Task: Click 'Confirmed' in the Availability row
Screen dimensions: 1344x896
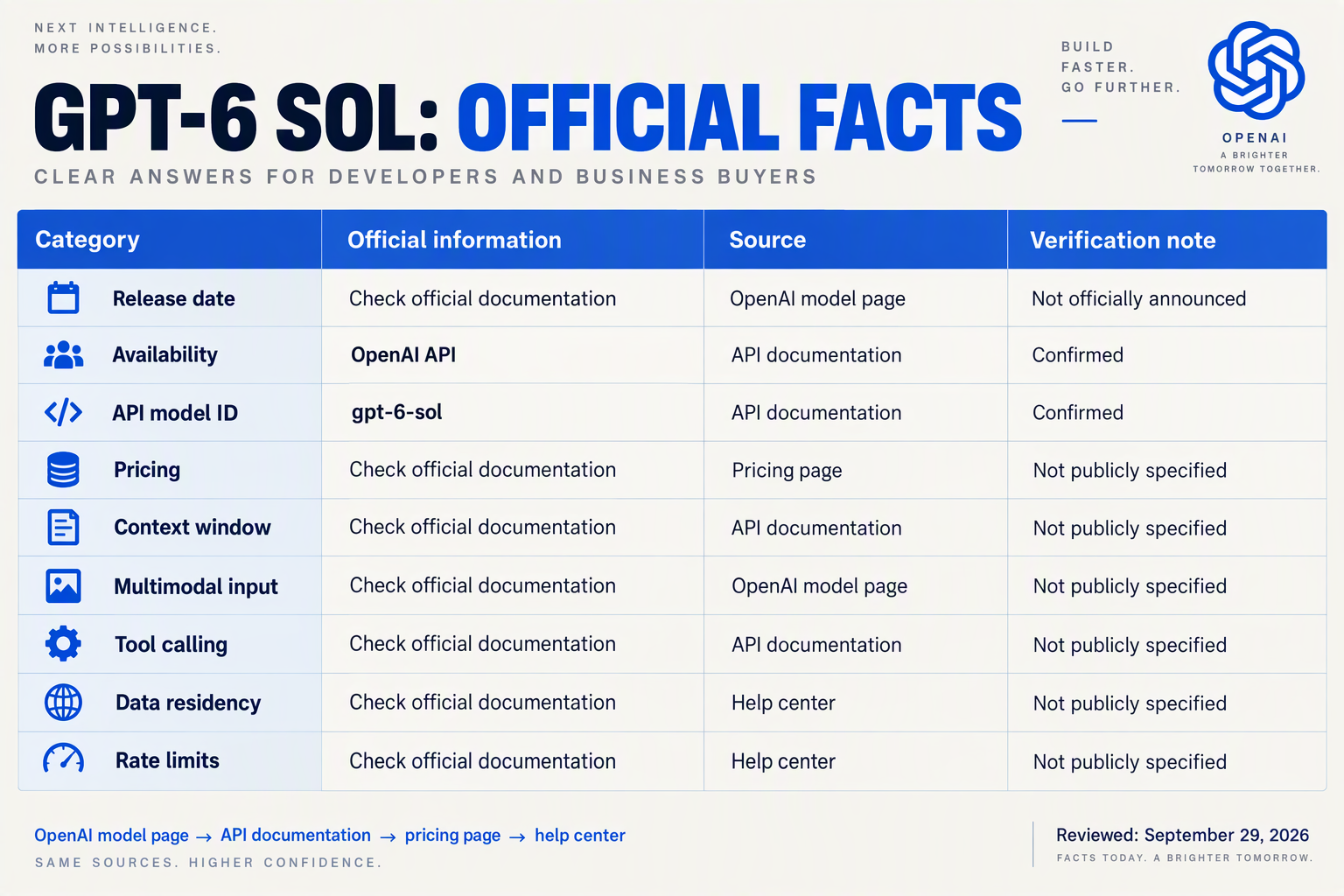Action: coord(1077,354)
